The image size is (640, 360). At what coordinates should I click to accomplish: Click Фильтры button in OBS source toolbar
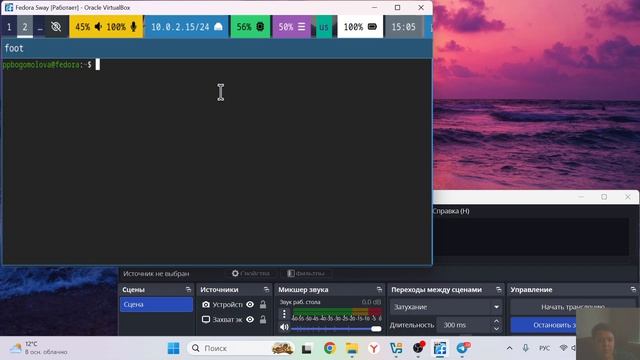click(x=306, y=273)
